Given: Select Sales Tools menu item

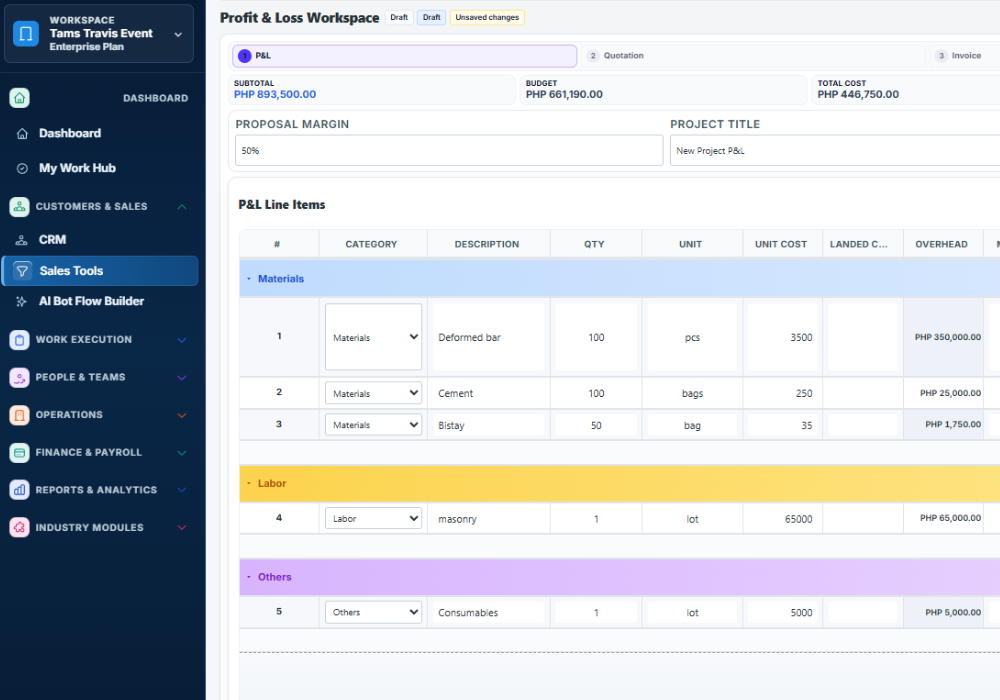Looking at the screenshot, I should [100, 271].
